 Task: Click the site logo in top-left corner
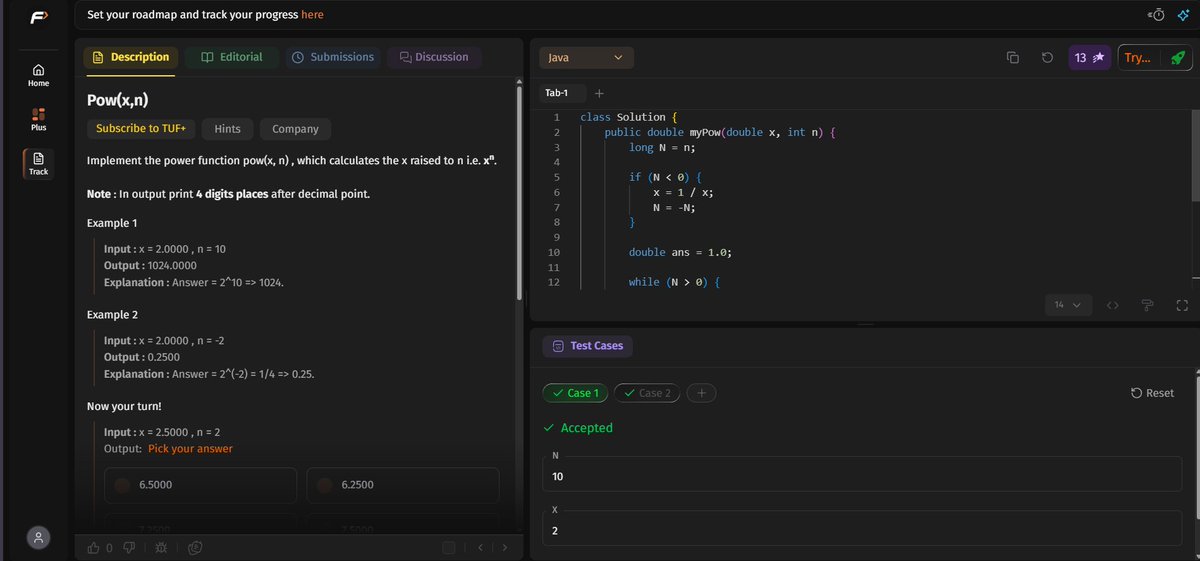(x=38, y=16)
